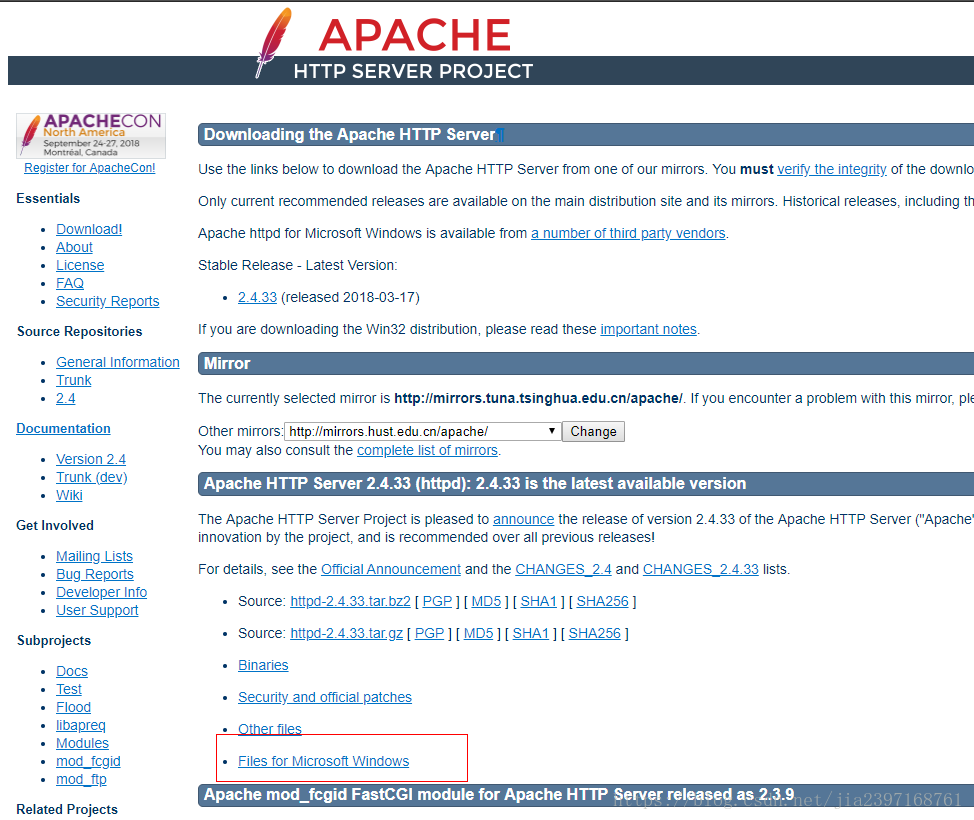Open the User Support link

(x=97, y=610)
